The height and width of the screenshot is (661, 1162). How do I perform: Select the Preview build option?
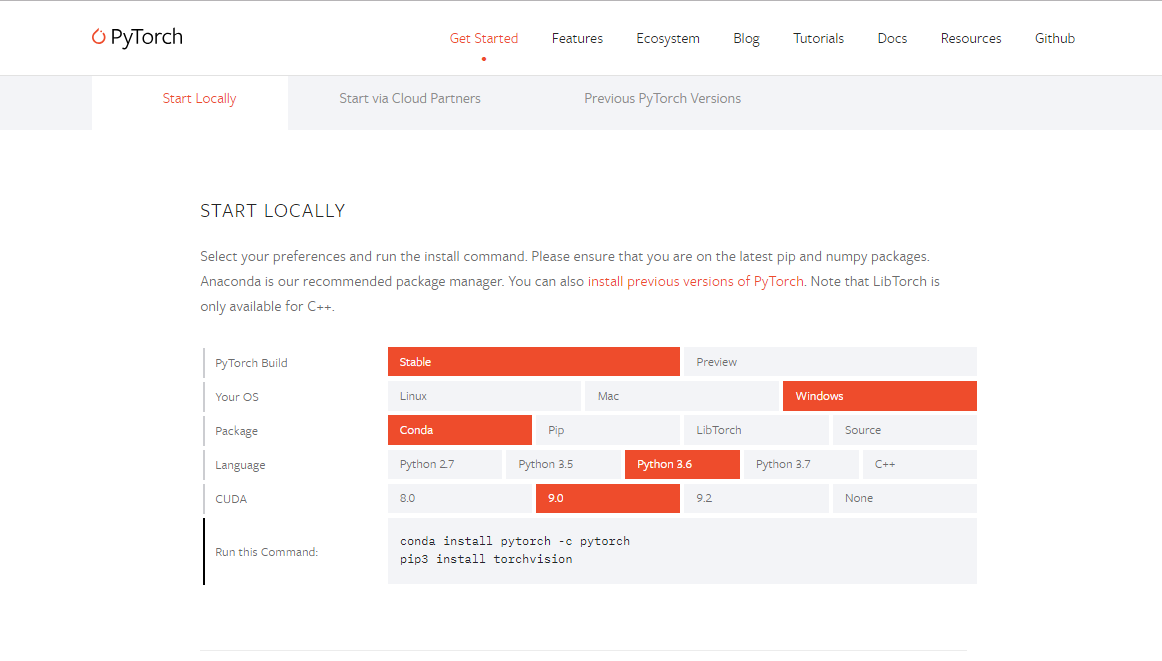830,362
